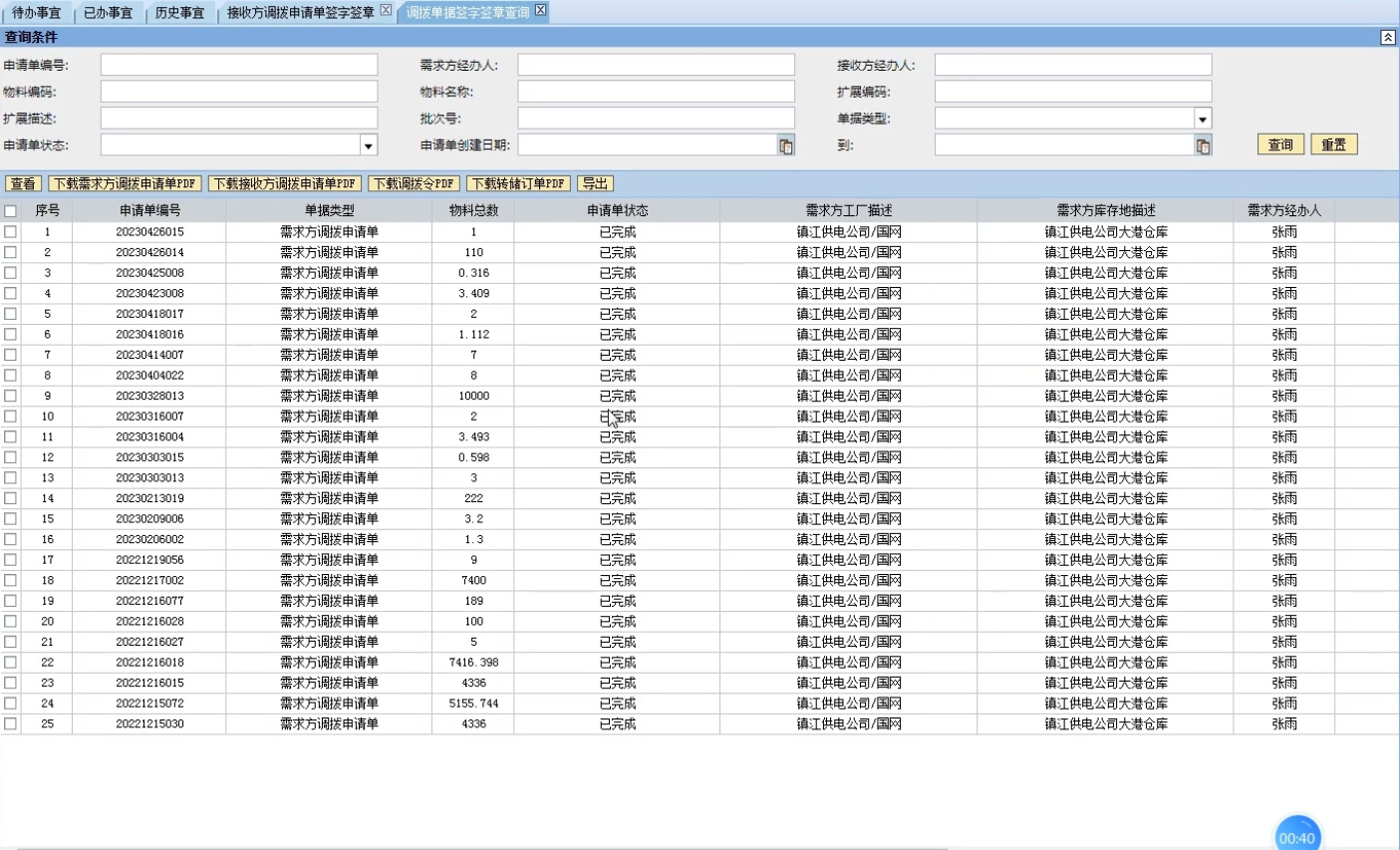This screenshot has height=850, width=1400.
Task: Open the 单据类型 dropdown list
Action: coord(1202,119)
